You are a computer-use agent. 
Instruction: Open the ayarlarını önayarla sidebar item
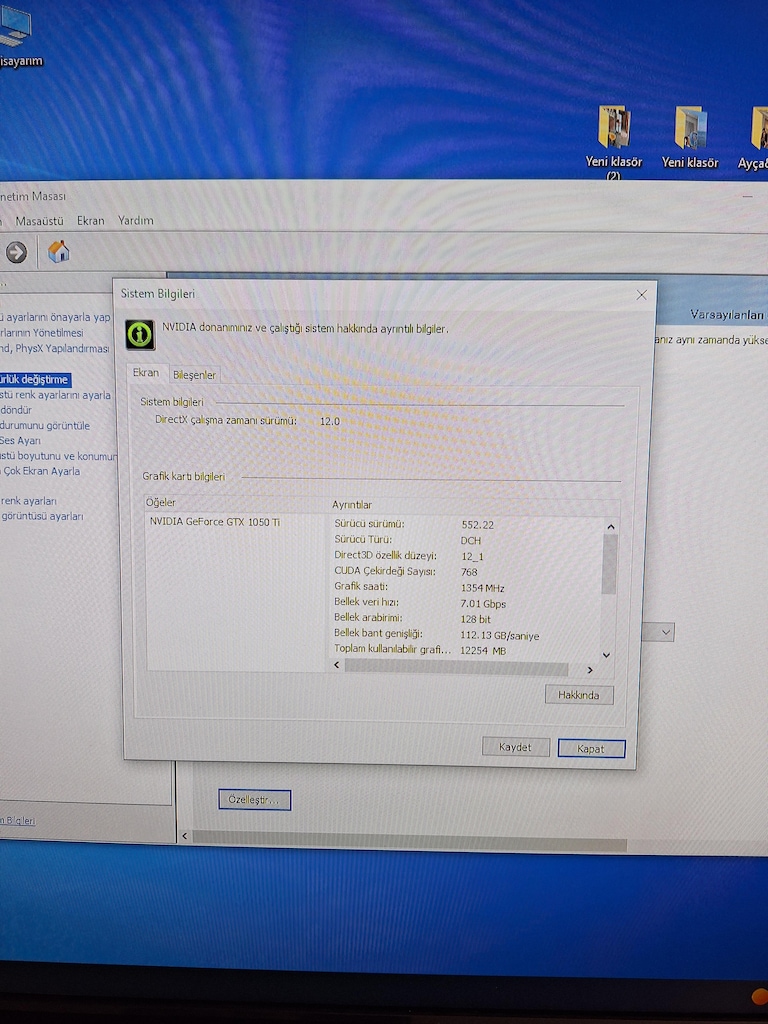[56, 317]
